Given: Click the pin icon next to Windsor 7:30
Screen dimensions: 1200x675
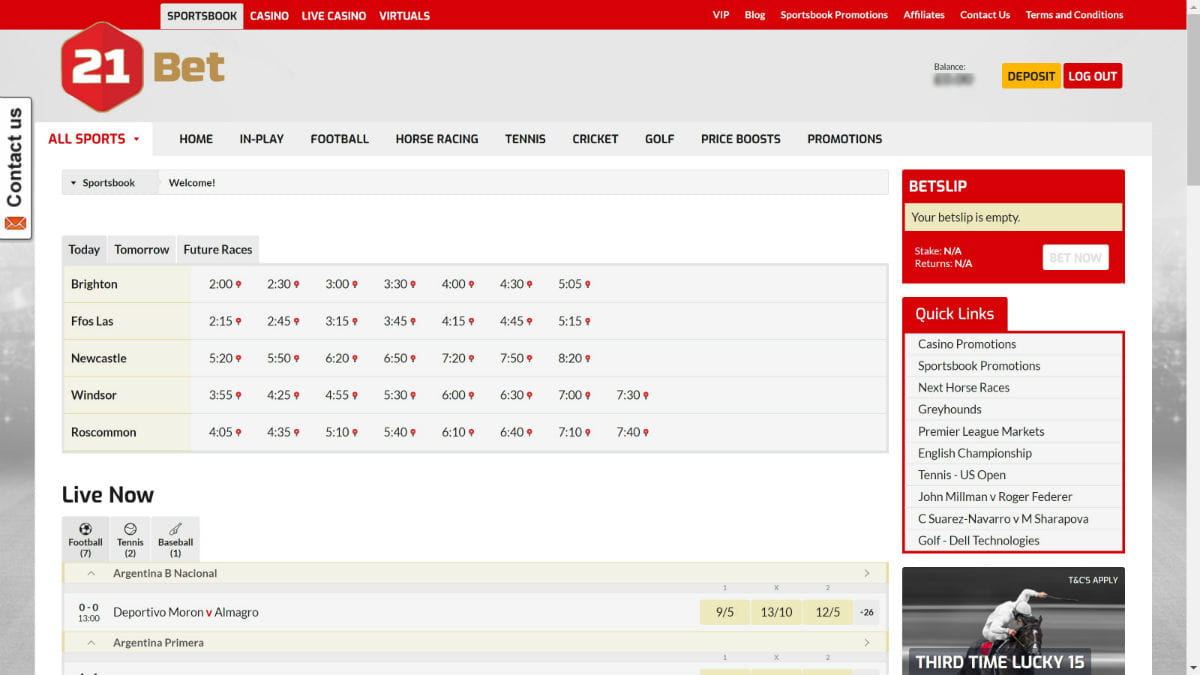Looking at the screenshot, I should point(646,396).
